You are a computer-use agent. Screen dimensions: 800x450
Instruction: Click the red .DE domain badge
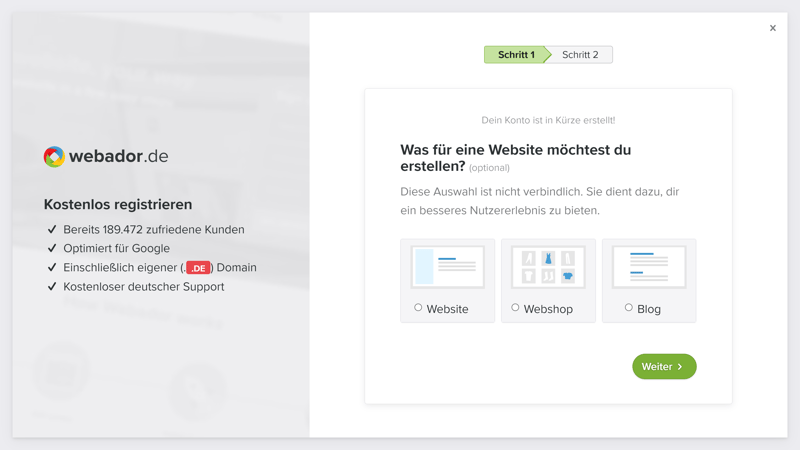coord(198,268)
